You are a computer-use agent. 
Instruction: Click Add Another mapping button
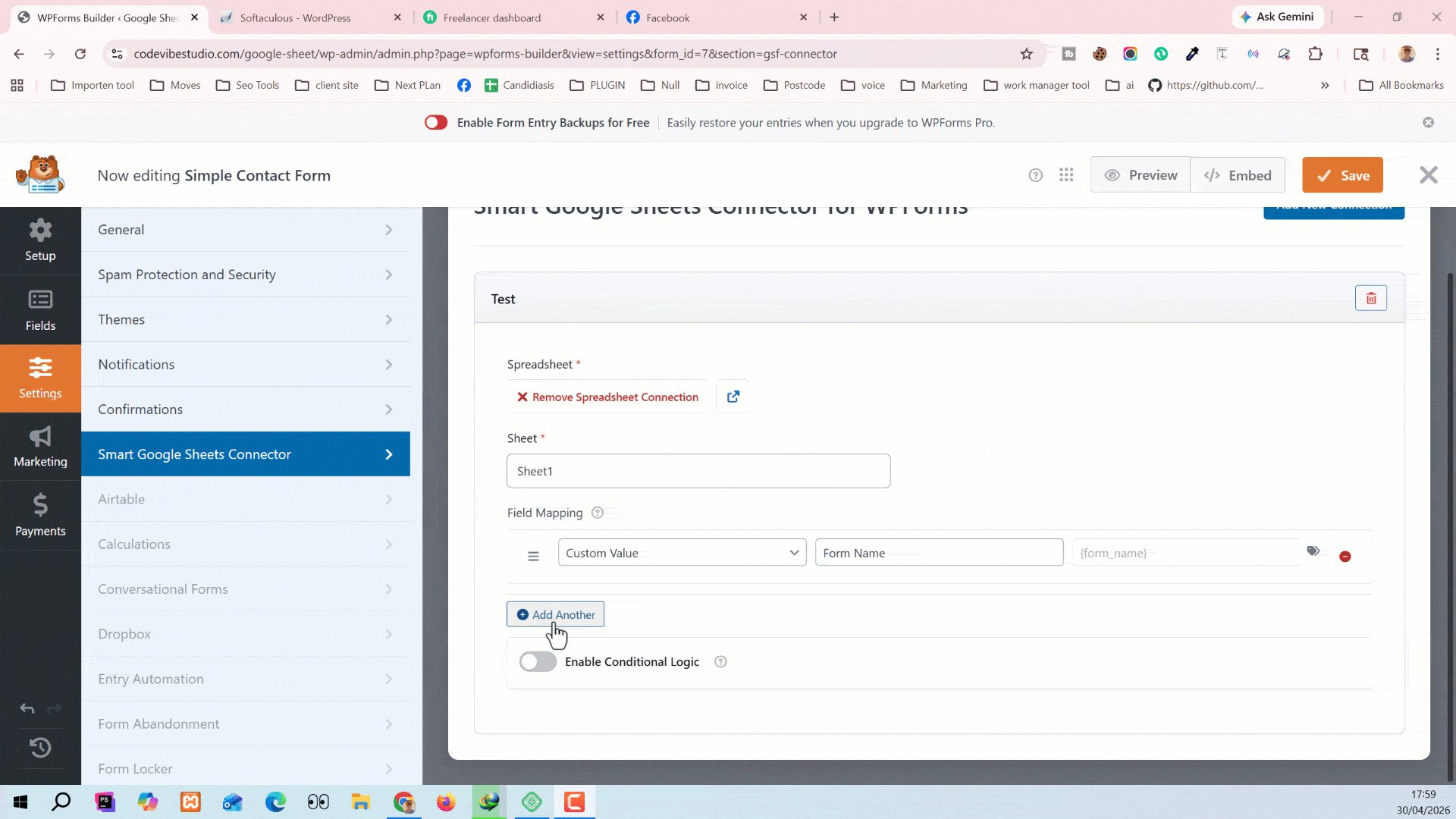pyautogui.click(x=555, y=614)
